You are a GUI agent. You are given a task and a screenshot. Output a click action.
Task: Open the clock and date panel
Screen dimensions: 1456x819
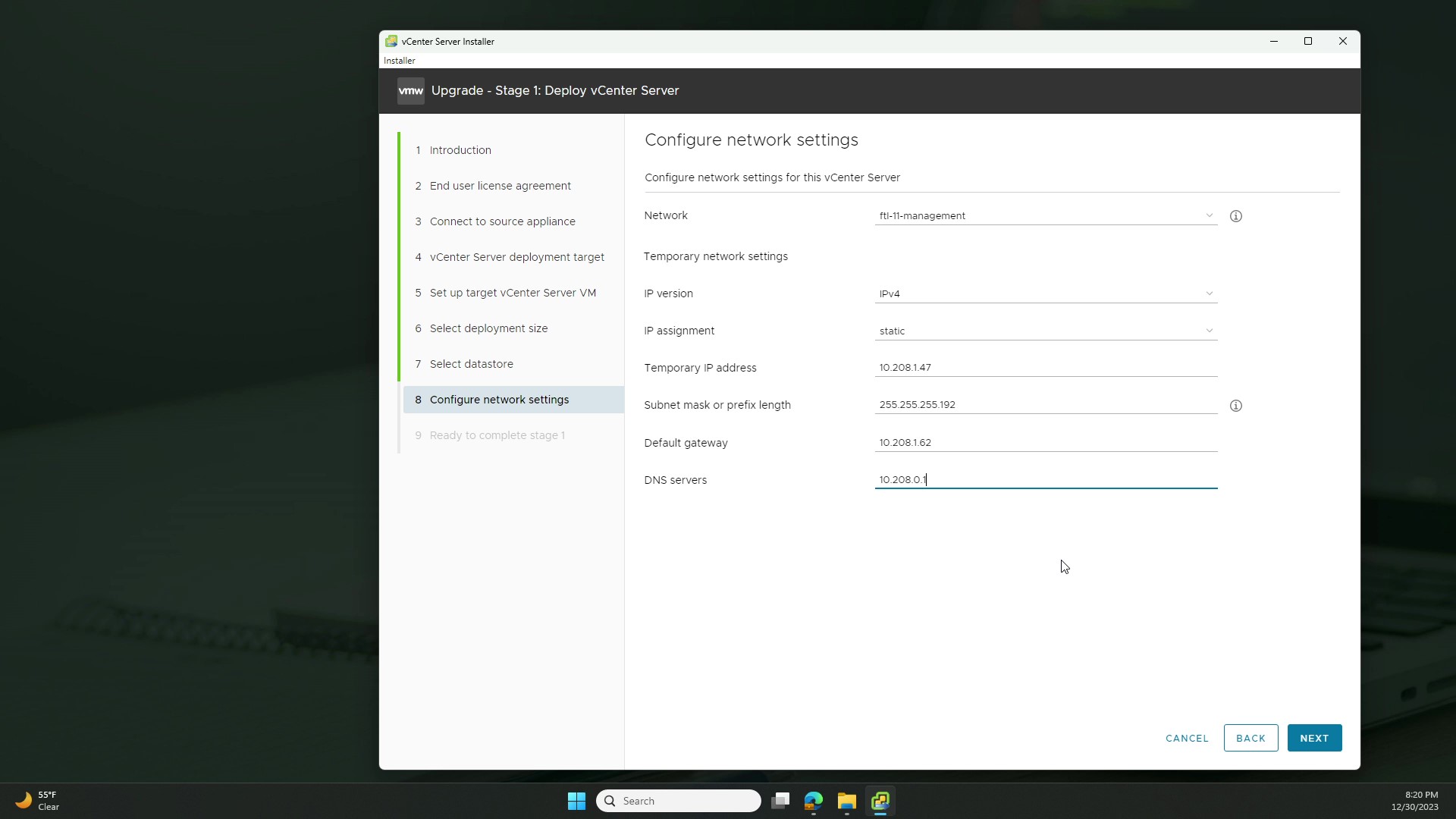[1414, 801]
